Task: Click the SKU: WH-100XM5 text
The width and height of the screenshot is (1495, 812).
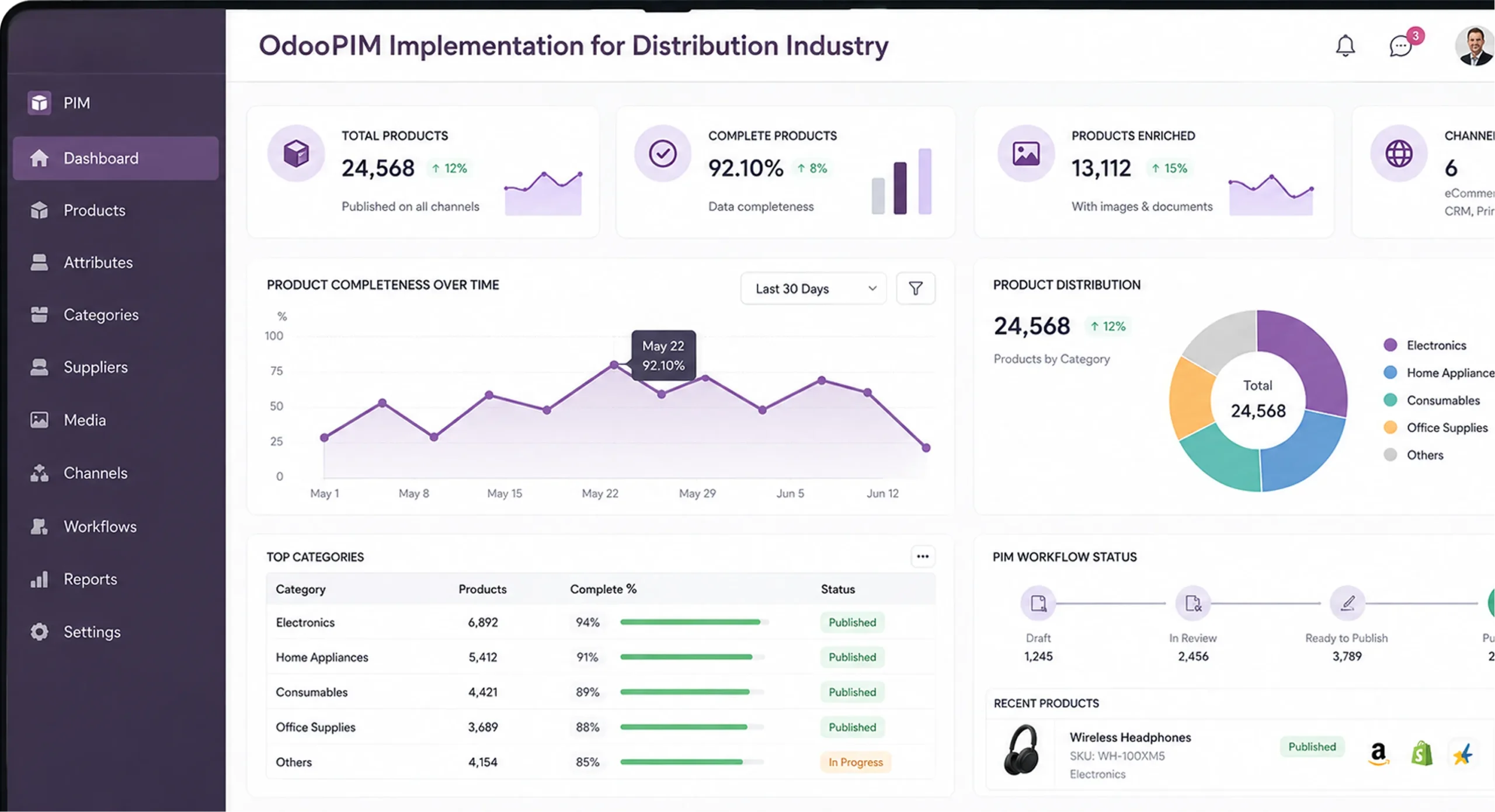Action: [1117, 756]
